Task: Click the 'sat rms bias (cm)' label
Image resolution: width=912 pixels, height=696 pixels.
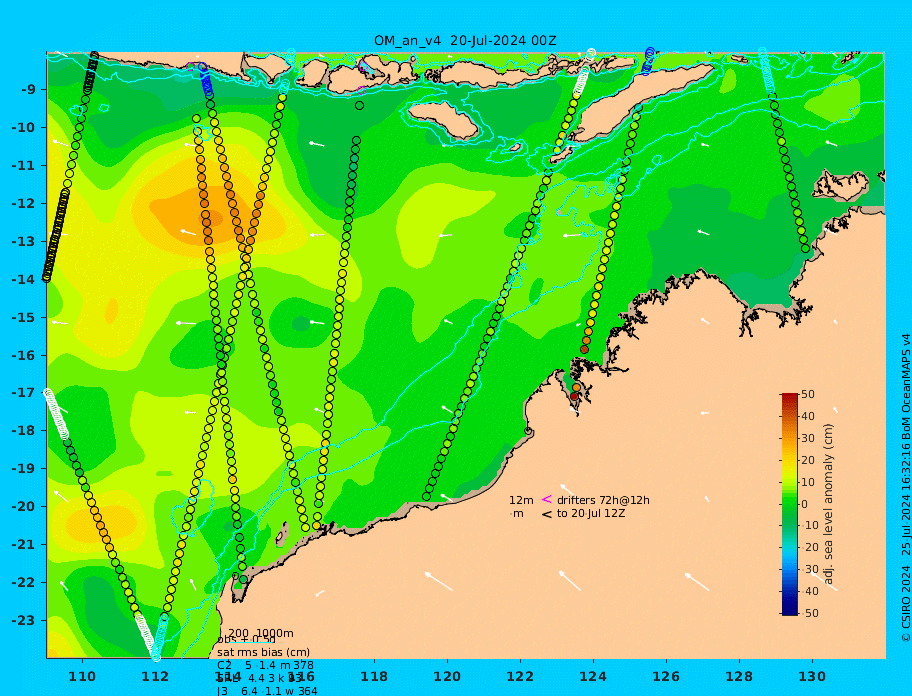Action: [x=263, y=652]
